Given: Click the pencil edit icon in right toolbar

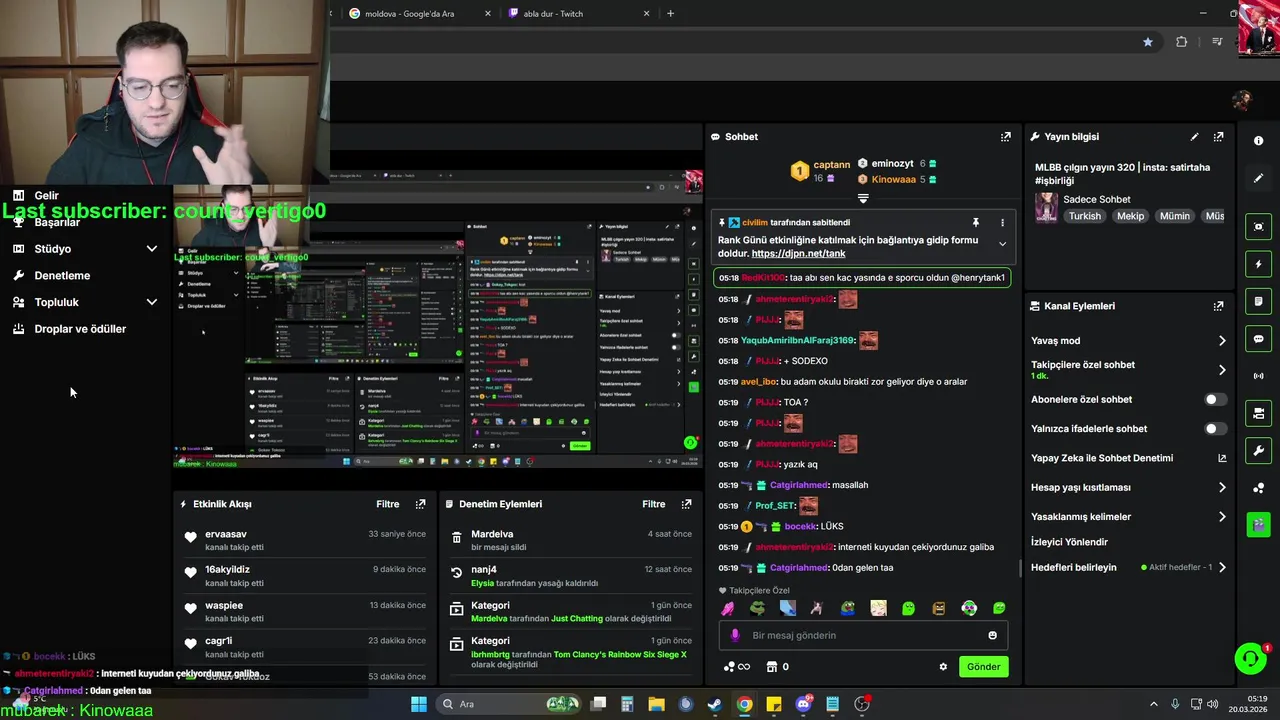Looking at the screenshot, I should click(x=1258, y=178).
